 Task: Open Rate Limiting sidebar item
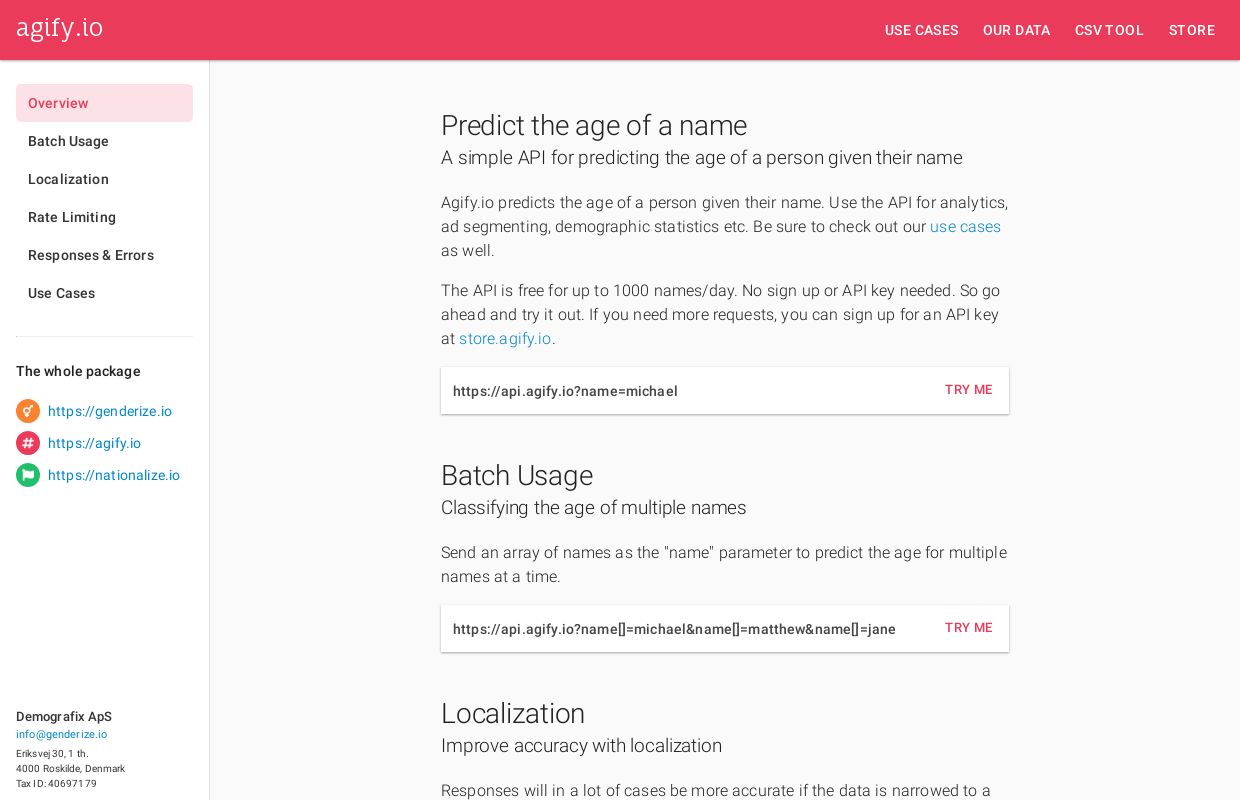point(104,217)
